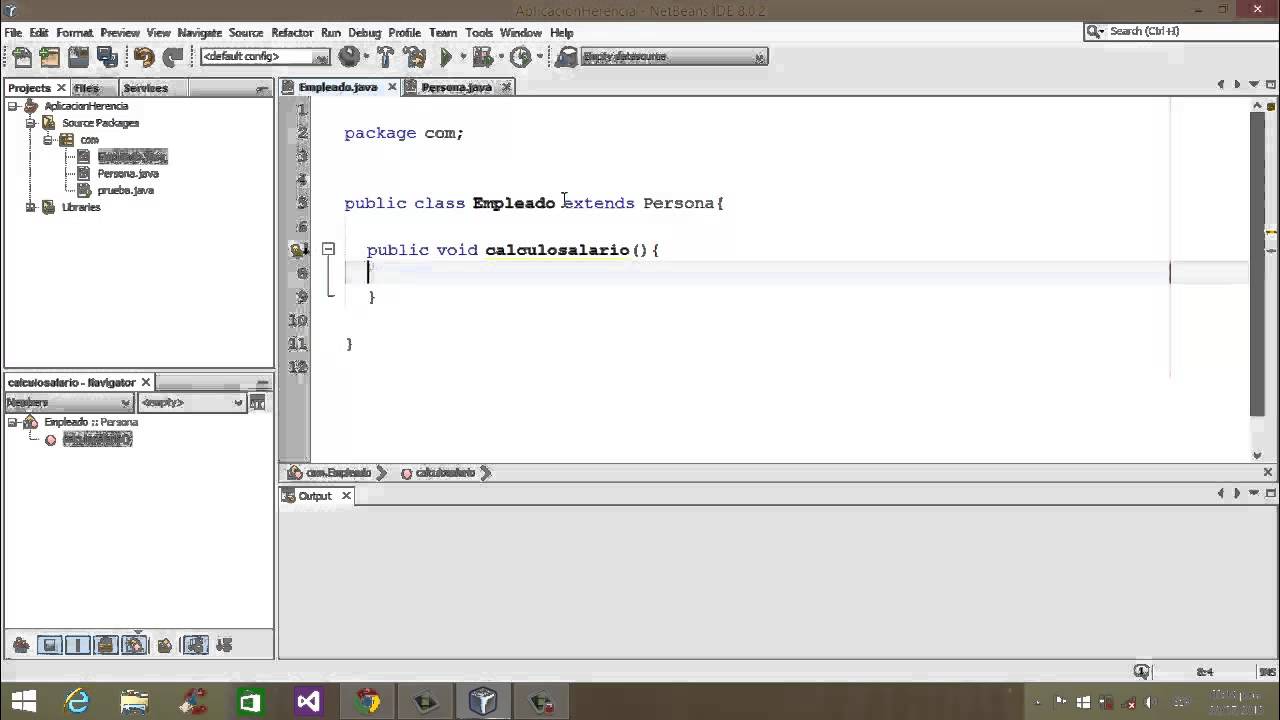The height and width of the screenshot is (720, 1280).
Task: Open the Empty datasource dropdown
Action: pyautogui.click(x=673, y=57)
